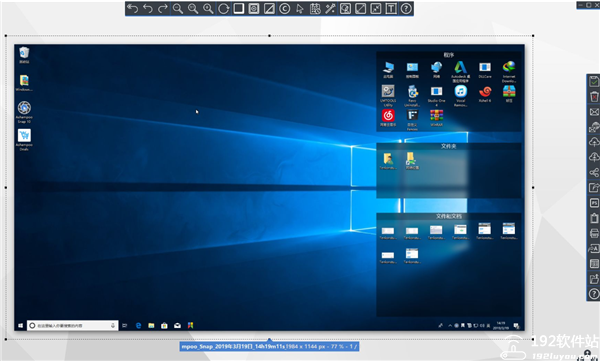Image resolution: width=600 pixels, height=361 pixels.
Task: Click the Recycle Bin icon on captured desktop
Action: [24, 55]
